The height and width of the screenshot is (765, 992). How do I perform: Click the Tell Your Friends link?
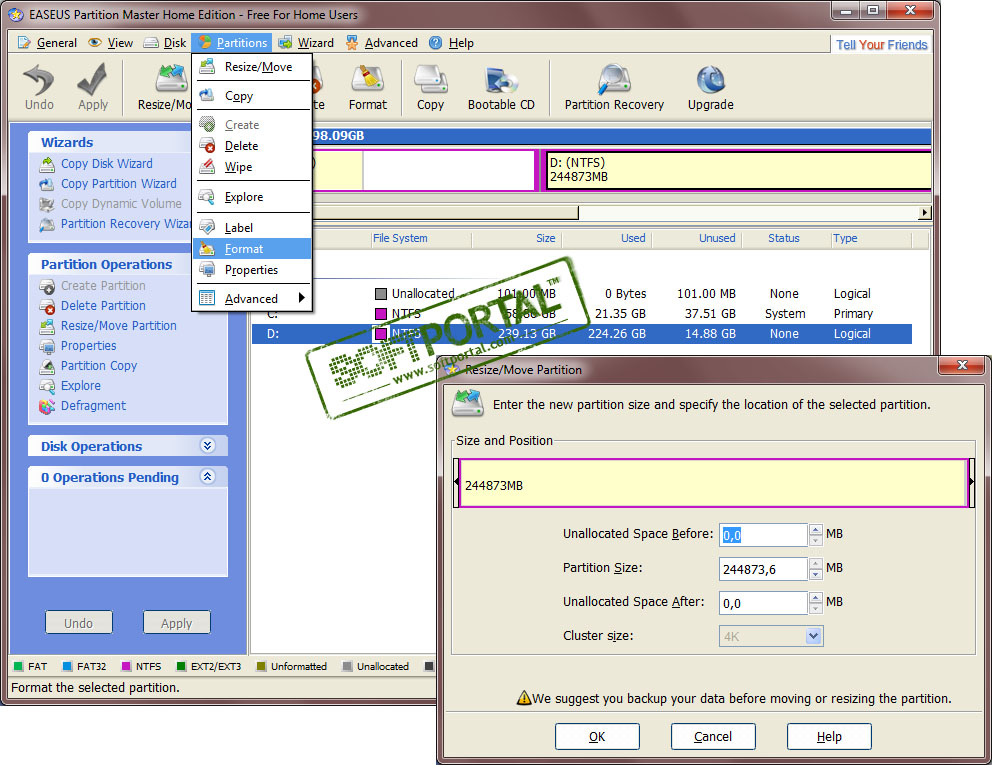coord(881,45)
